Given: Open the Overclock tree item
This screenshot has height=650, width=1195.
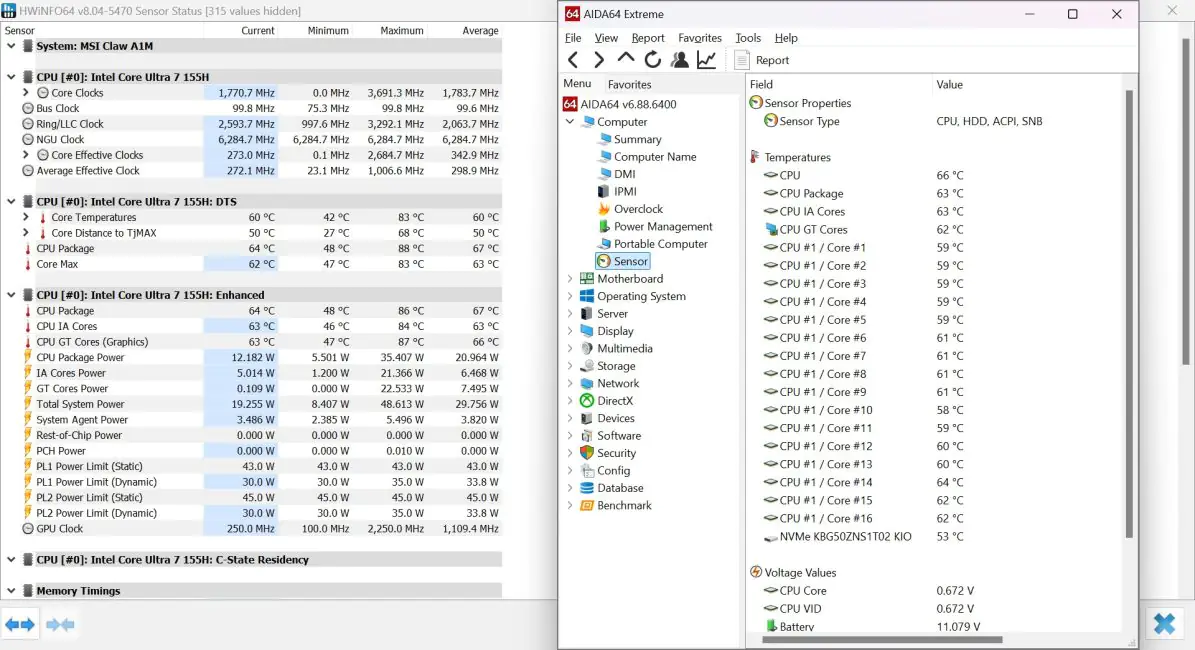Looking at the screenshot, I should (x=638, y=210).
